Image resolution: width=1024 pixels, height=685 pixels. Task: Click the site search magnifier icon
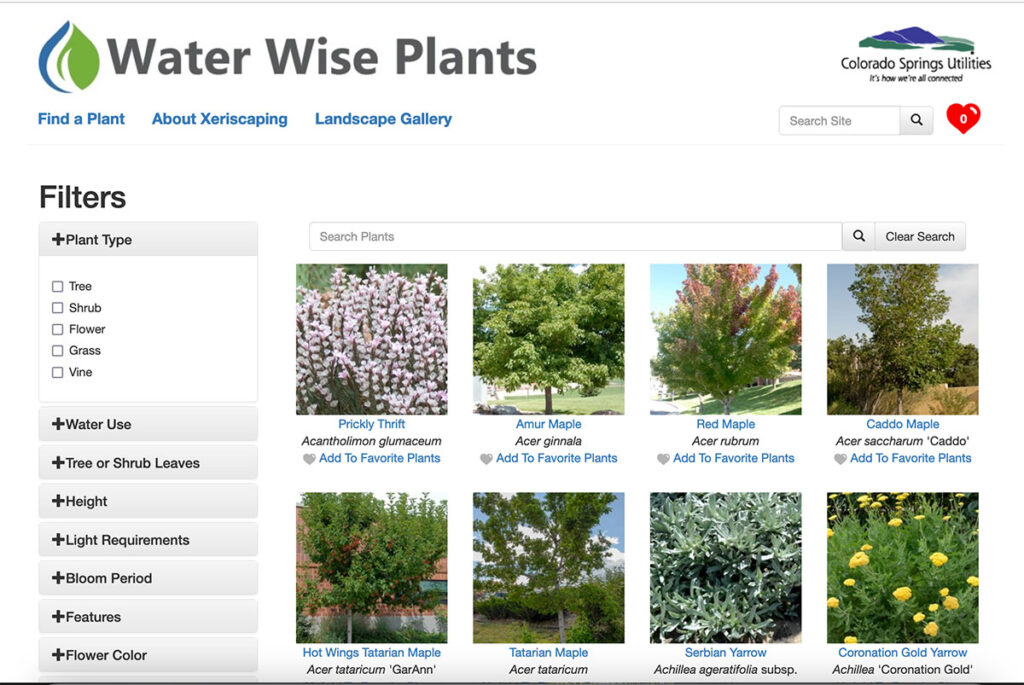point(916,120)
